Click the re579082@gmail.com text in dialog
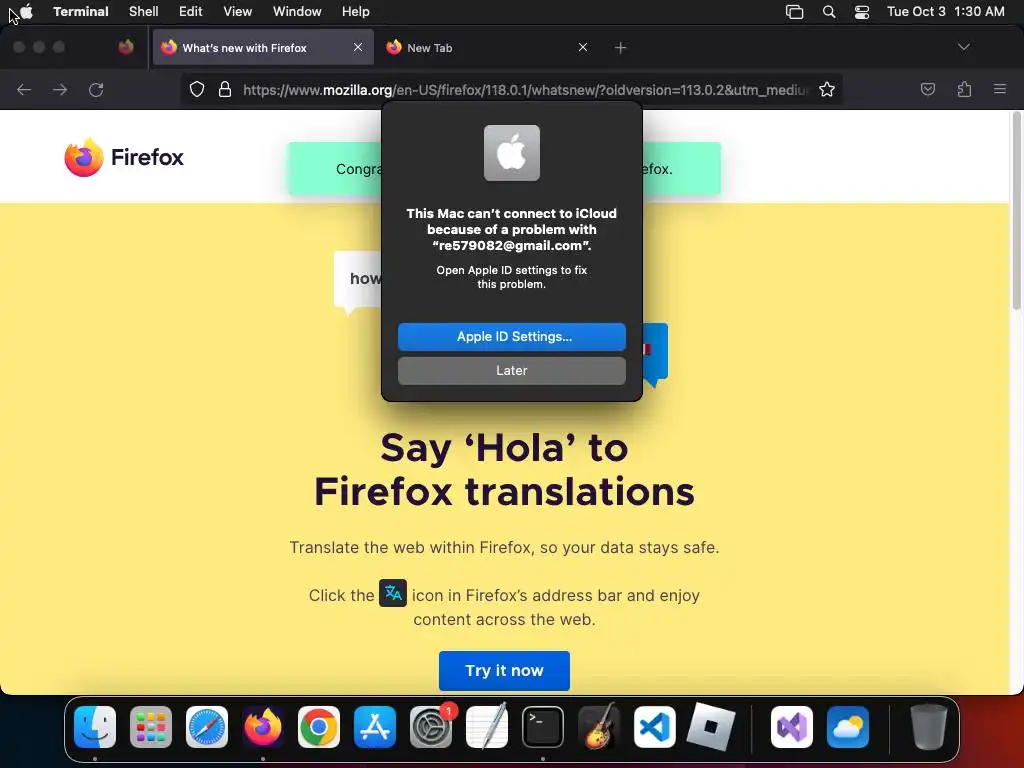1024x768 pixels. click(512, 246)
